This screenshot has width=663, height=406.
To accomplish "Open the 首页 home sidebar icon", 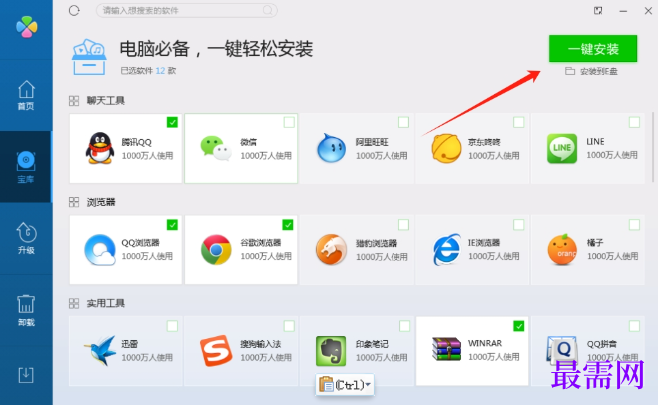I will [x=26, y=95].
